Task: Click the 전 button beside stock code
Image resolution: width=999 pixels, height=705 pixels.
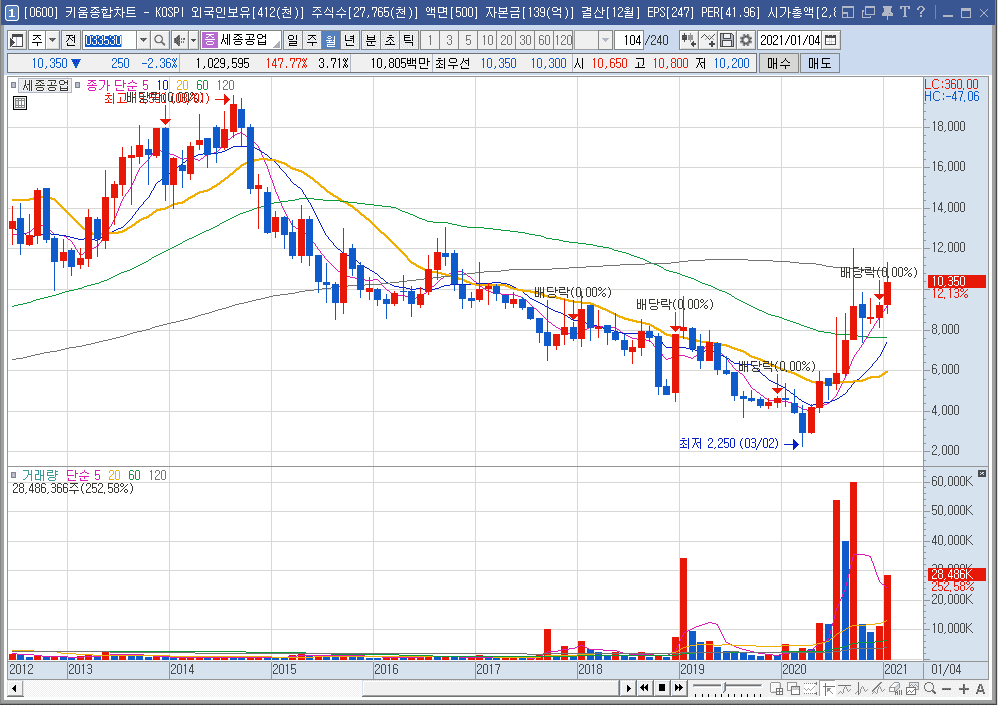Action: coord(70,41)
